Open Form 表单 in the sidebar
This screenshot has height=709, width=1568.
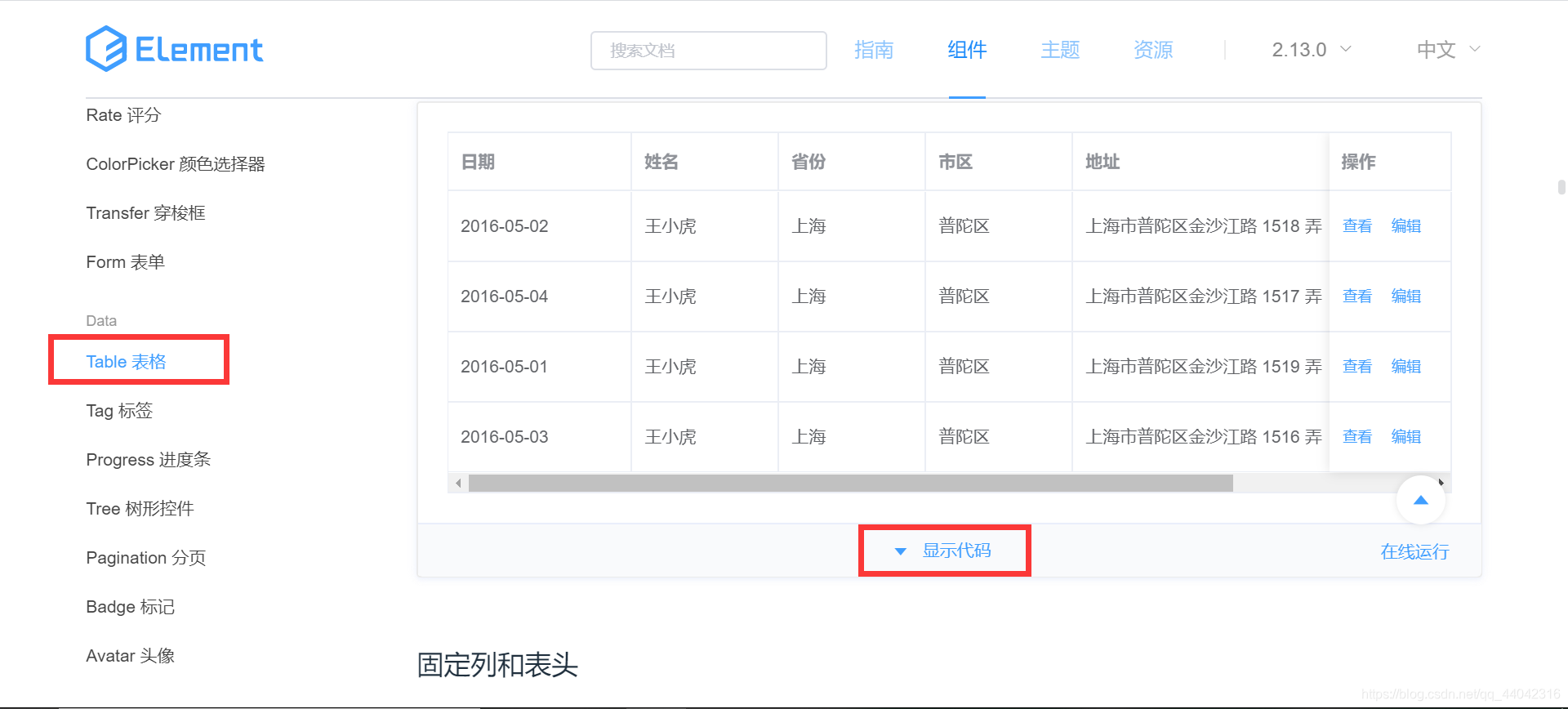pos(125,262)
